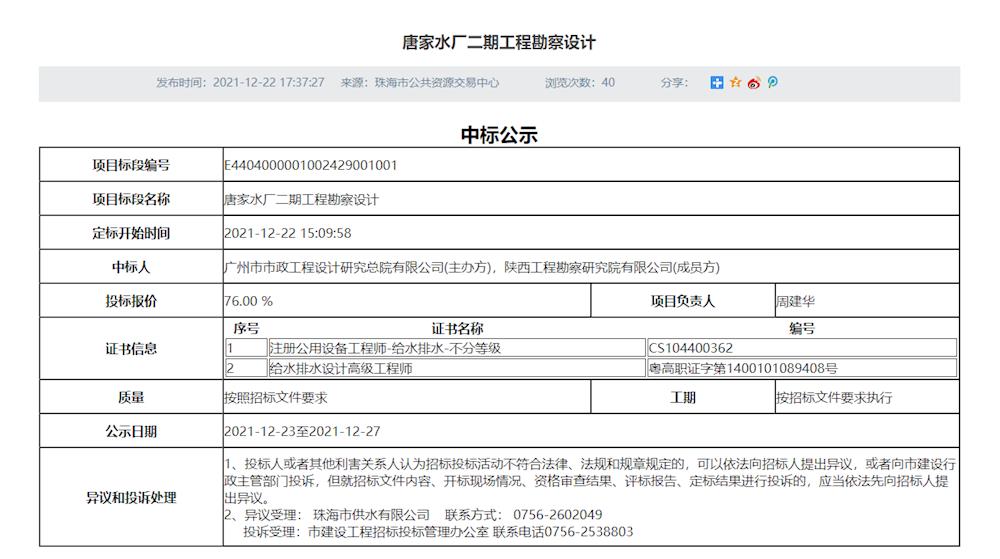
Task: Click the page title 唐家水厂二期工程勘察设计
Action: pos(499,43)
